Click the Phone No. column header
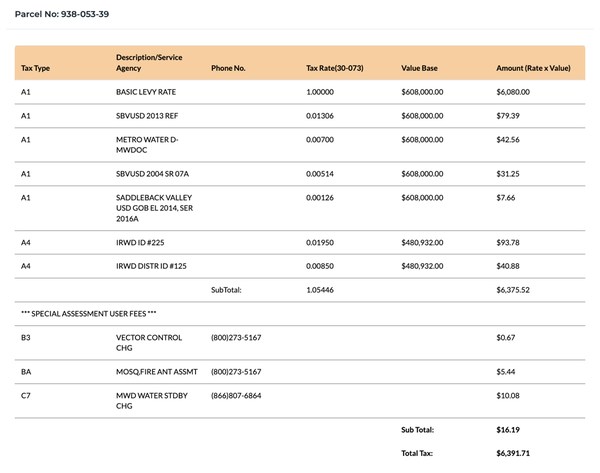The image size is (600, 473). pos(228,68)
